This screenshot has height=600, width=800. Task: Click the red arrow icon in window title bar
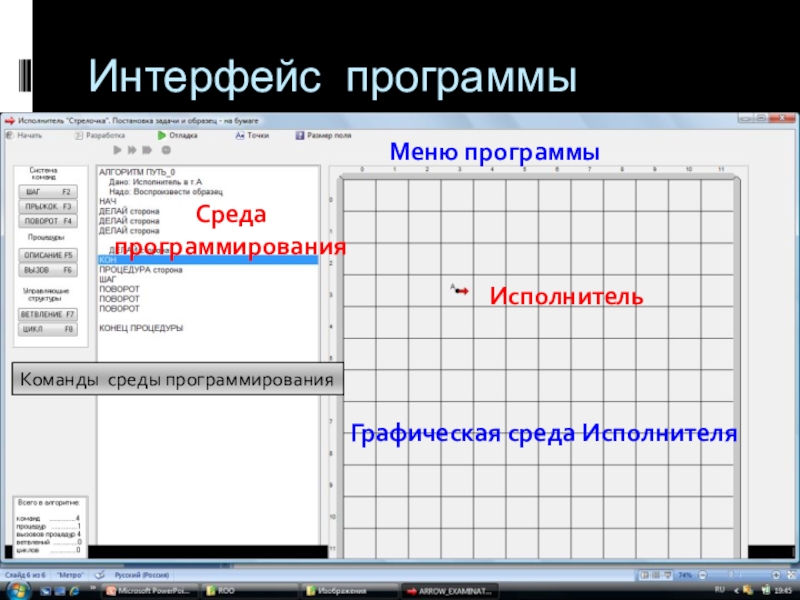point(10,121)
